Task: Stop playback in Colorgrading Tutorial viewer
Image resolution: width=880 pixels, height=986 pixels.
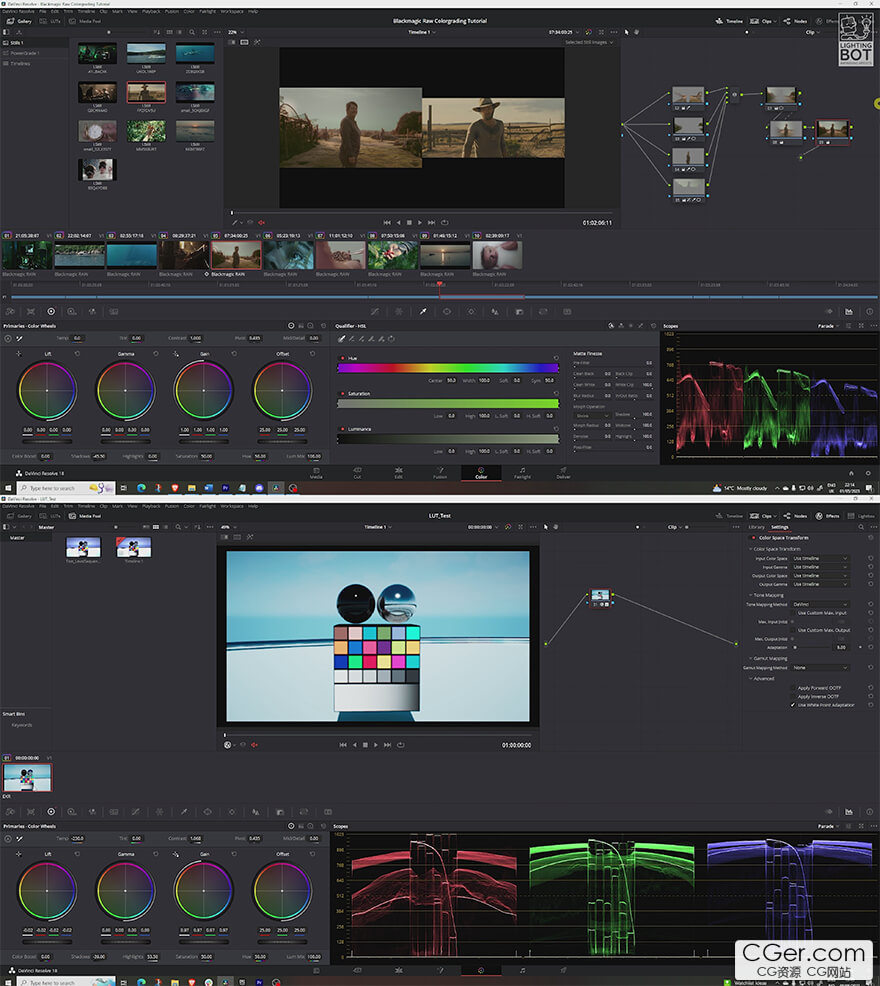Action: coord(409,223)
